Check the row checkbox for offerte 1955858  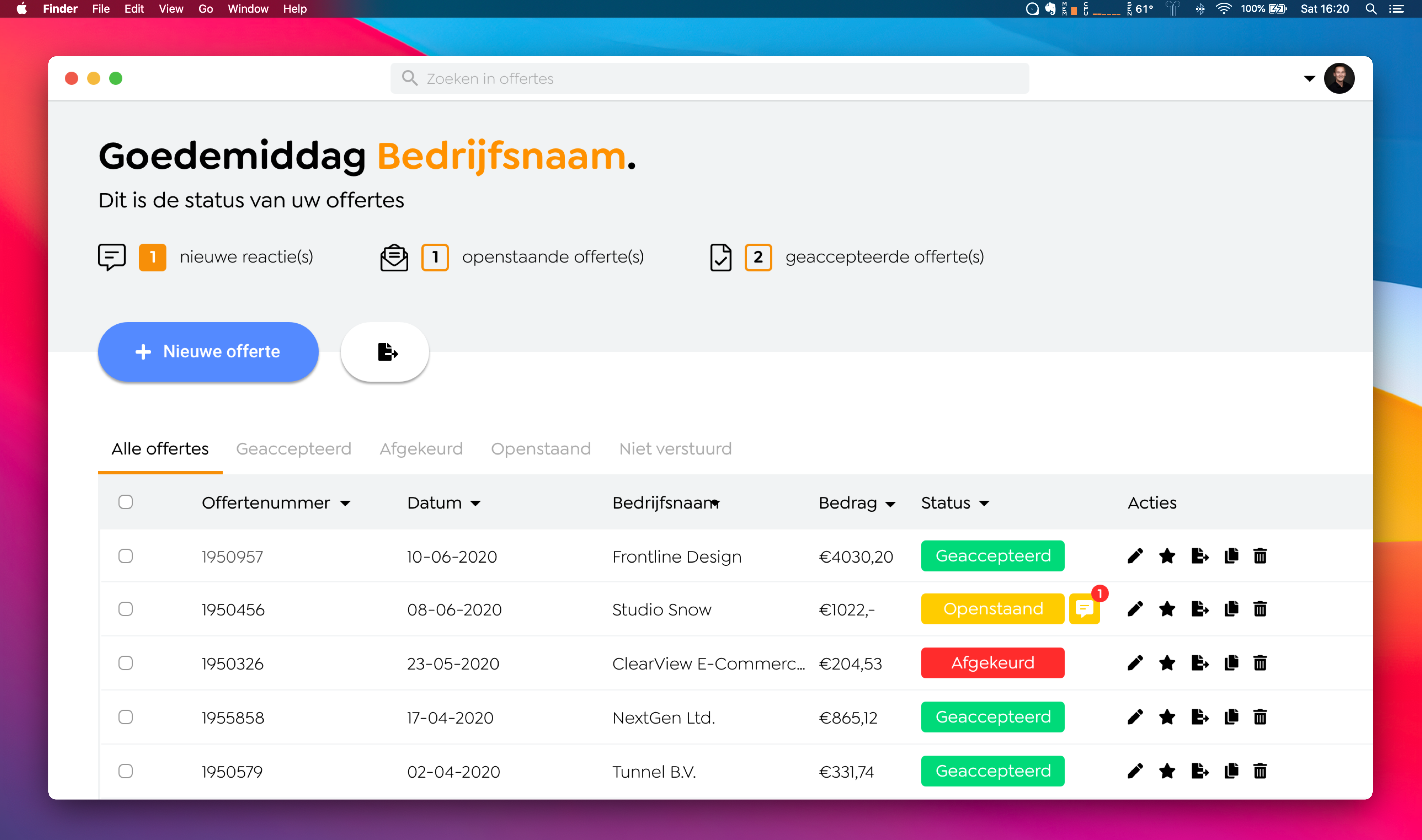click(126, 717)
